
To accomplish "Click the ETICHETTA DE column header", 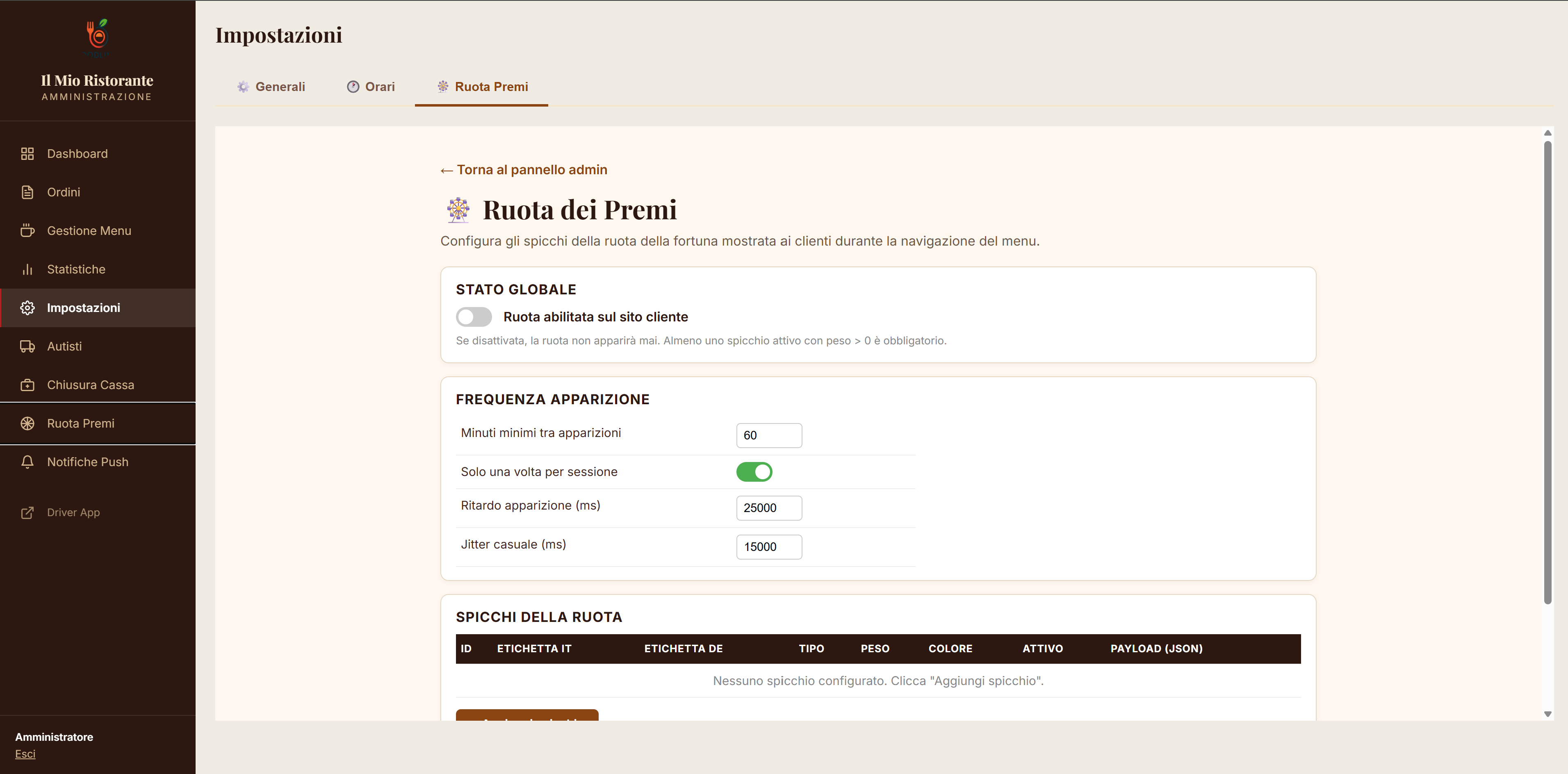I will tap(683, 649).
